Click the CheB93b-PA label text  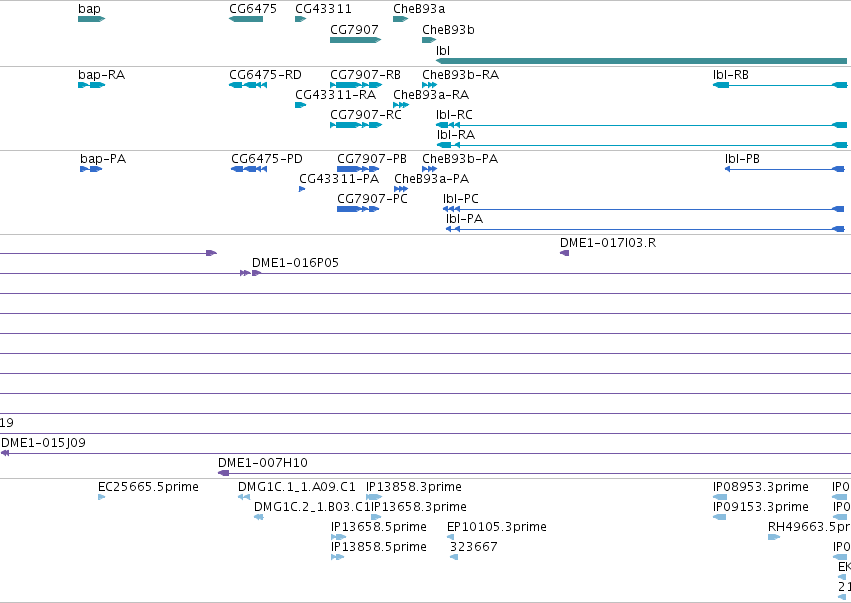click(460, 159)
